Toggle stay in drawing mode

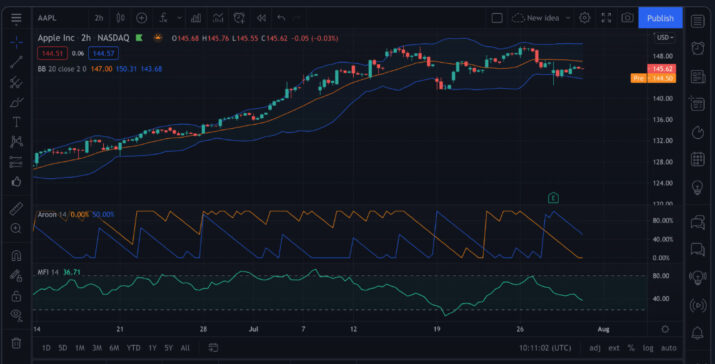pyautogui.click(x=16, y=276)
